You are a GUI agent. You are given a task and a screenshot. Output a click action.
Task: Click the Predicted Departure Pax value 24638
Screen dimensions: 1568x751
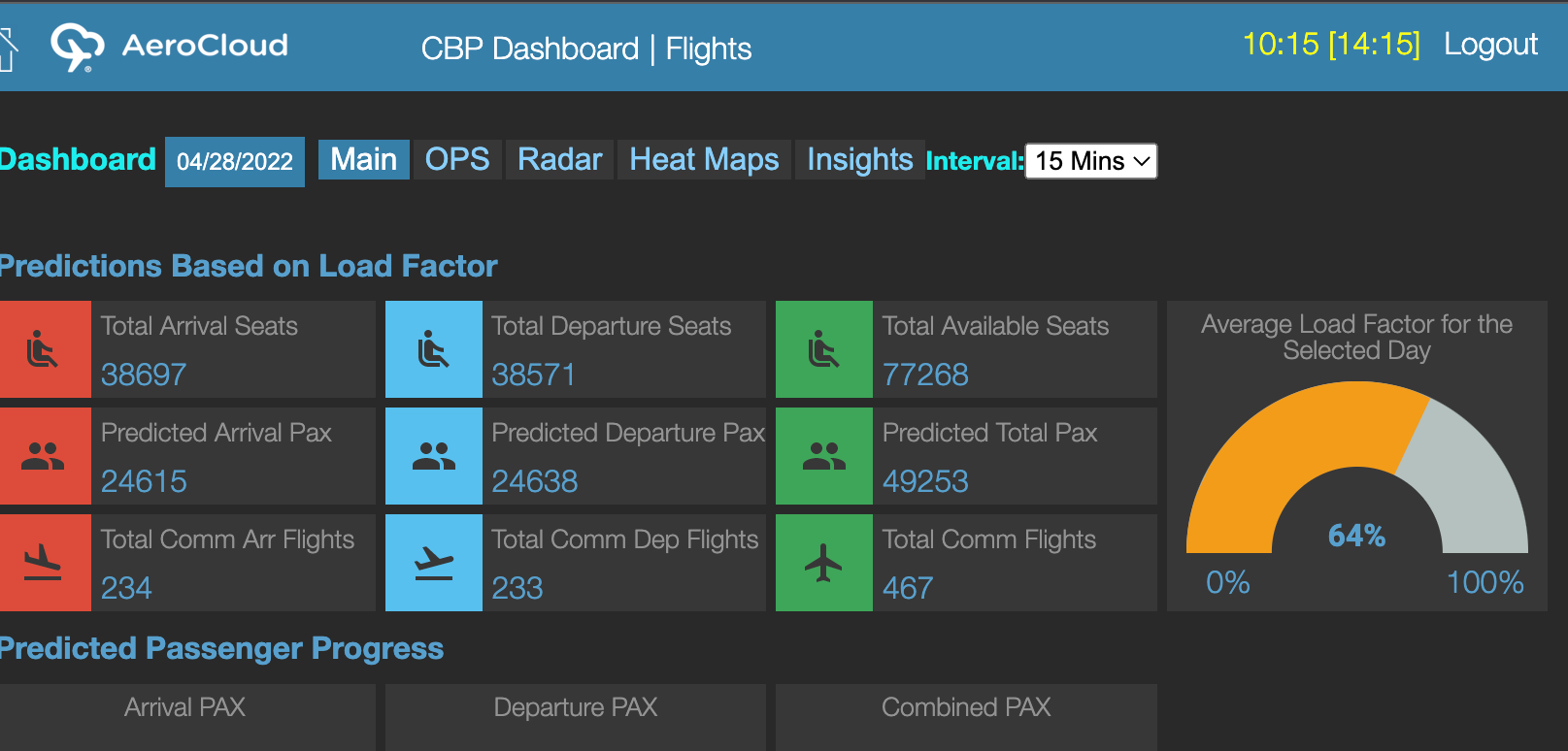pyautogui.click(x=535, y=481)
